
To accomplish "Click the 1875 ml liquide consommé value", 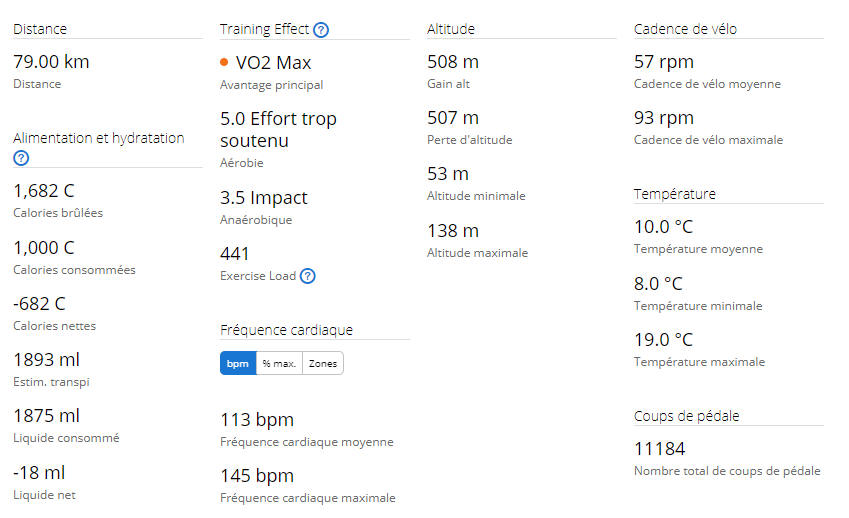I will 47,416.
